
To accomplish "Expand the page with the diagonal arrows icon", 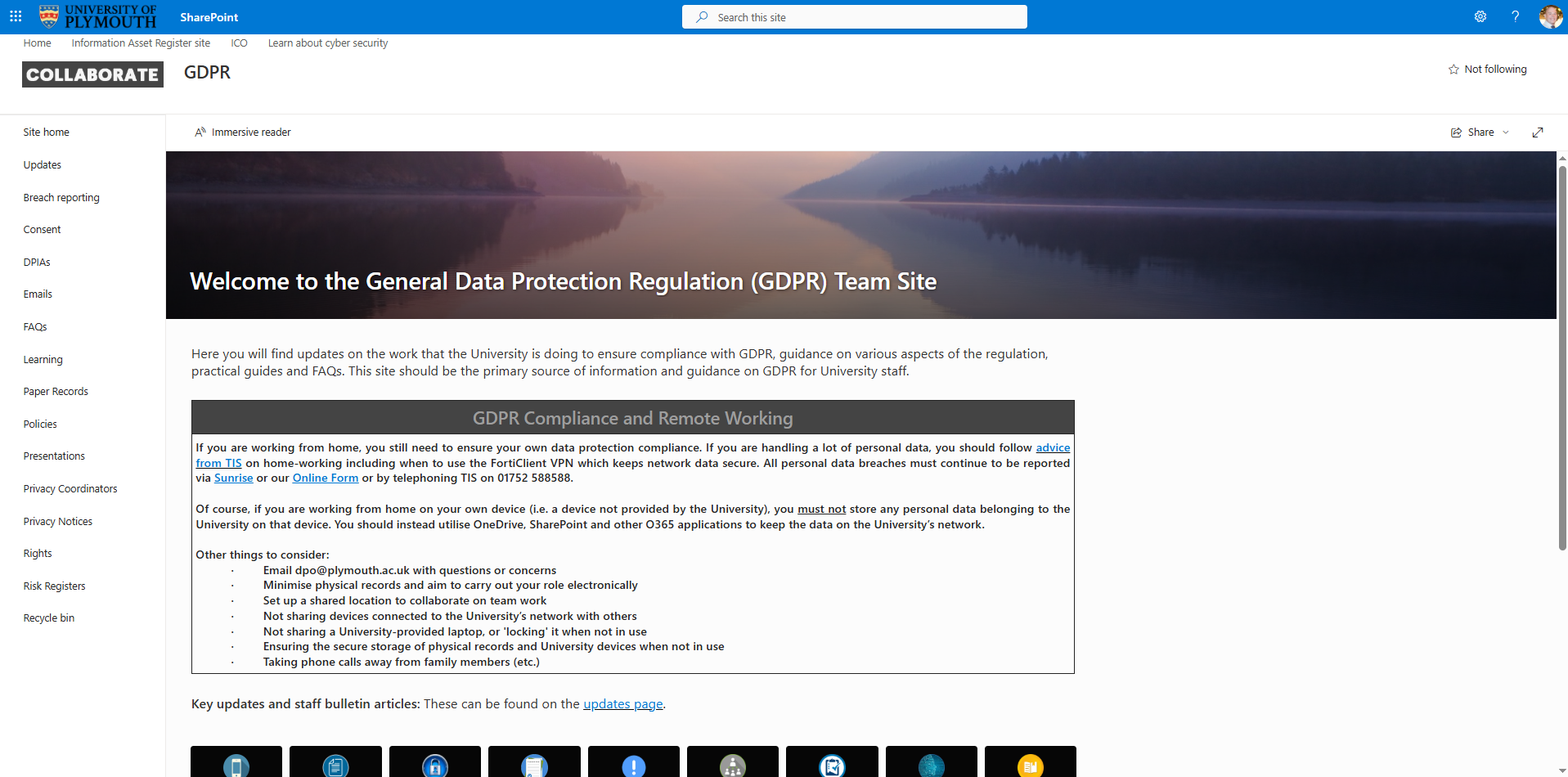I will coord(1538,132).
